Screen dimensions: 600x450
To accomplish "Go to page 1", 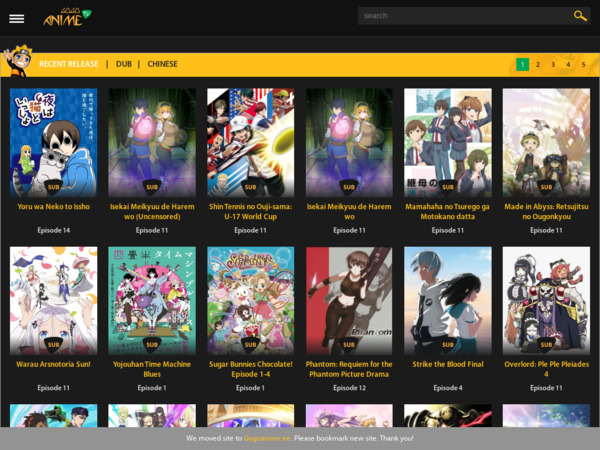I will pos(522,64).
